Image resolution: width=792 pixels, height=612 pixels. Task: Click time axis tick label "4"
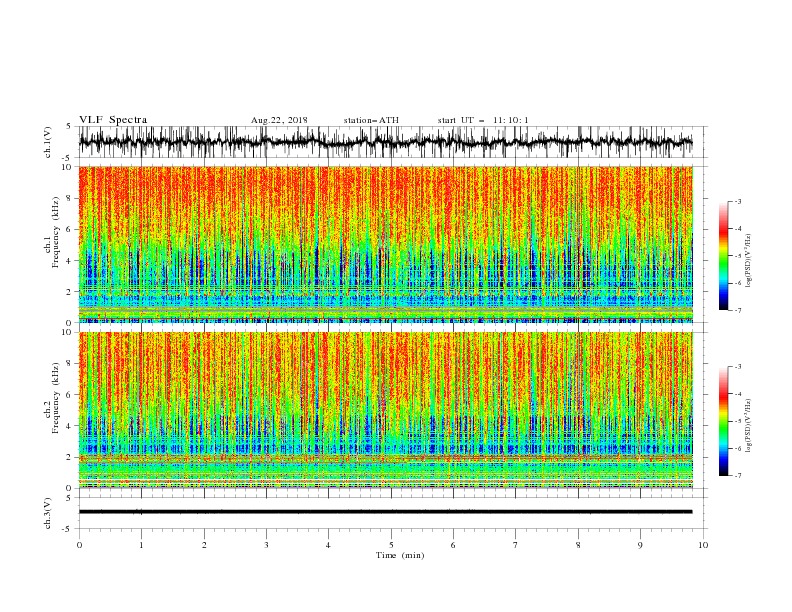tap(328, 545)
